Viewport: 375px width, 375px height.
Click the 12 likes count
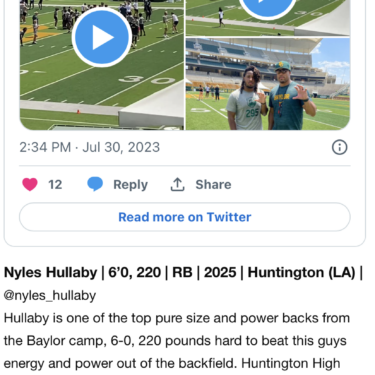(55, 185)
